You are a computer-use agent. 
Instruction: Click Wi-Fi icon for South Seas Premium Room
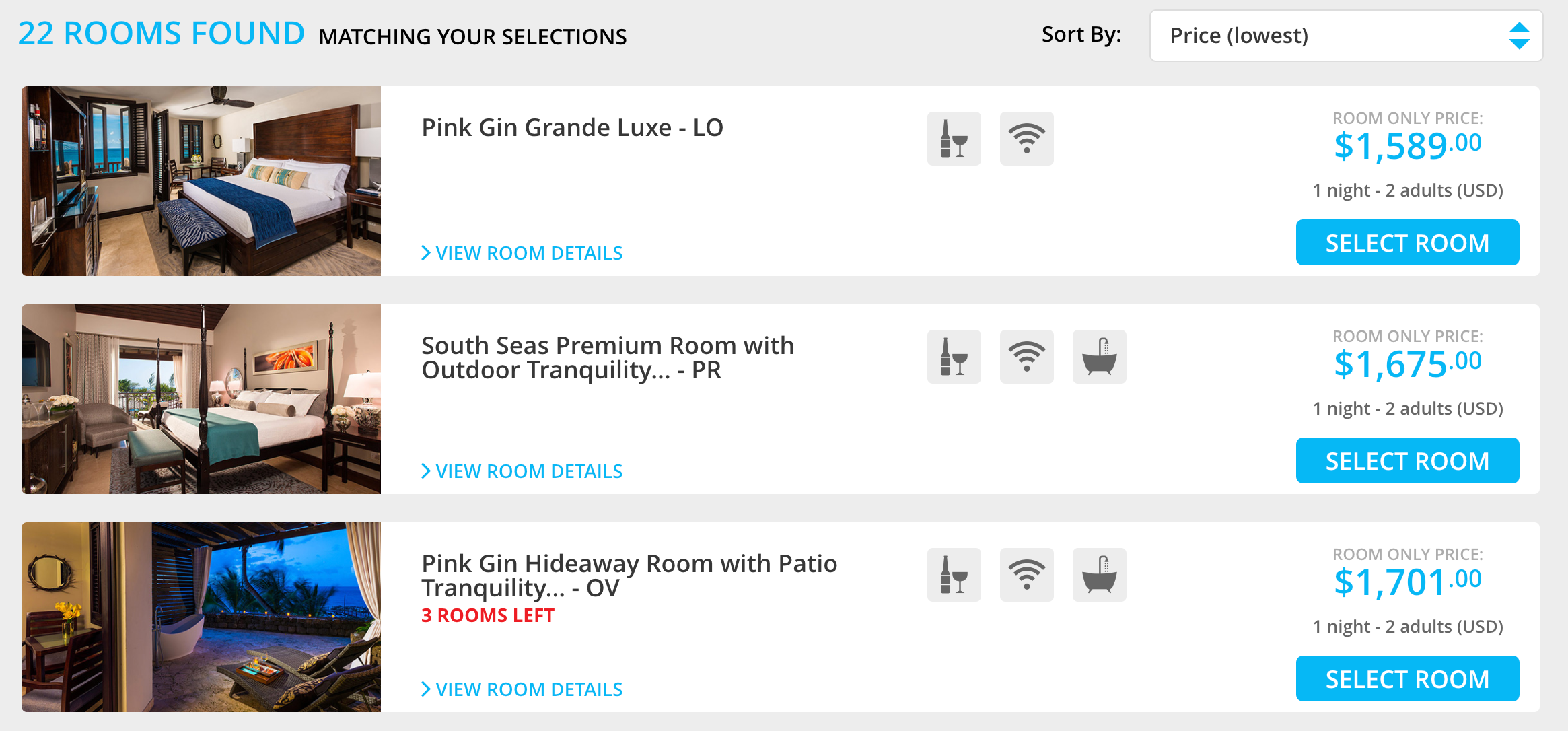click(x=1026, y=357)
